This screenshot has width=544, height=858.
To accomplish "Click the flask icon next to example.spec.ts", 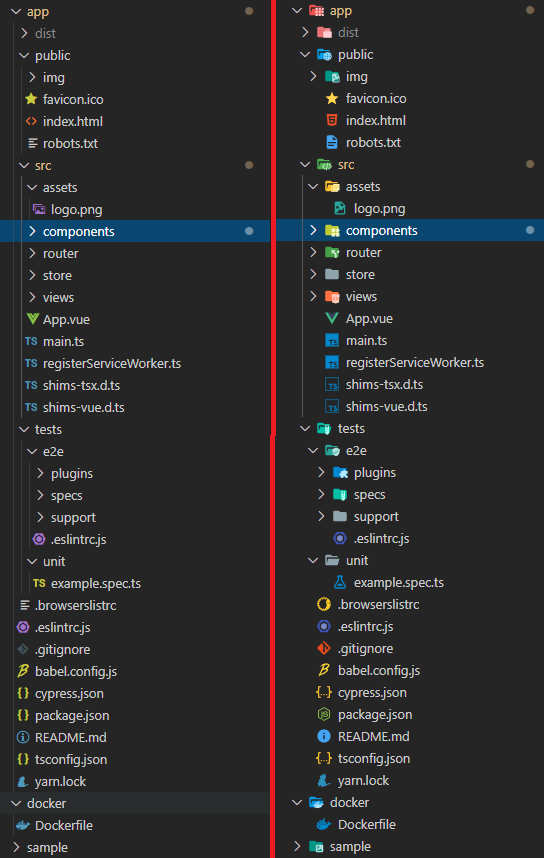I will pos(340,582).
